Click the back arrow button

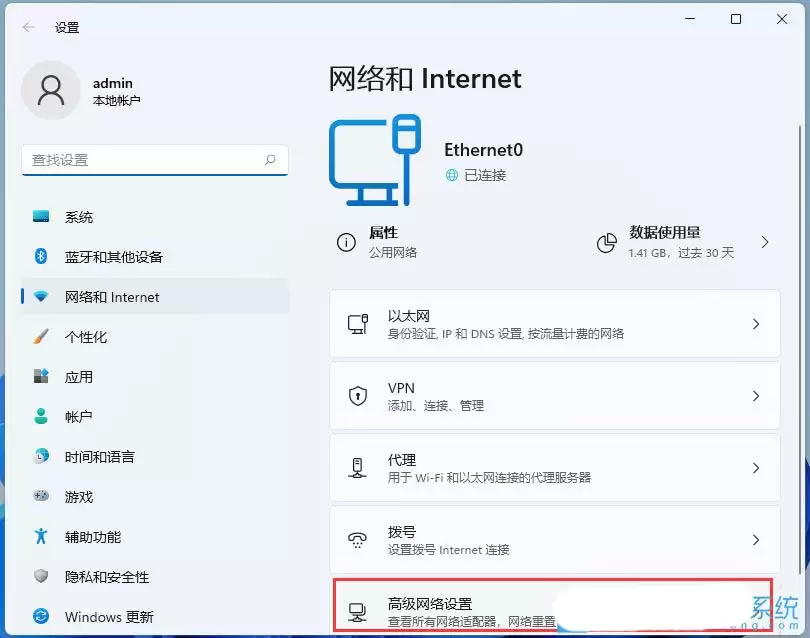pos(27,27)
